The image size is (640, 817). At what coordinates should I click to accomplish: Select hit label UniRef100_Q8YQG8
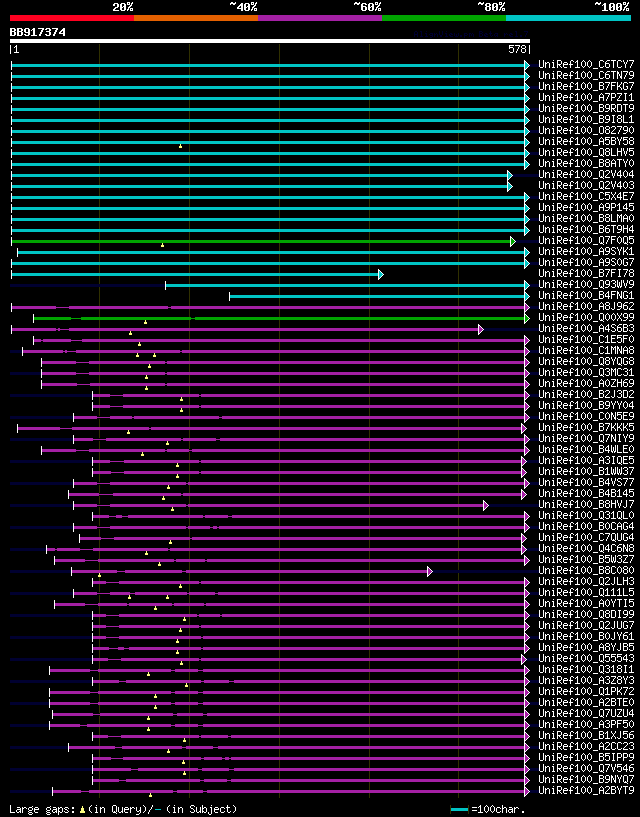pos(586,362)
